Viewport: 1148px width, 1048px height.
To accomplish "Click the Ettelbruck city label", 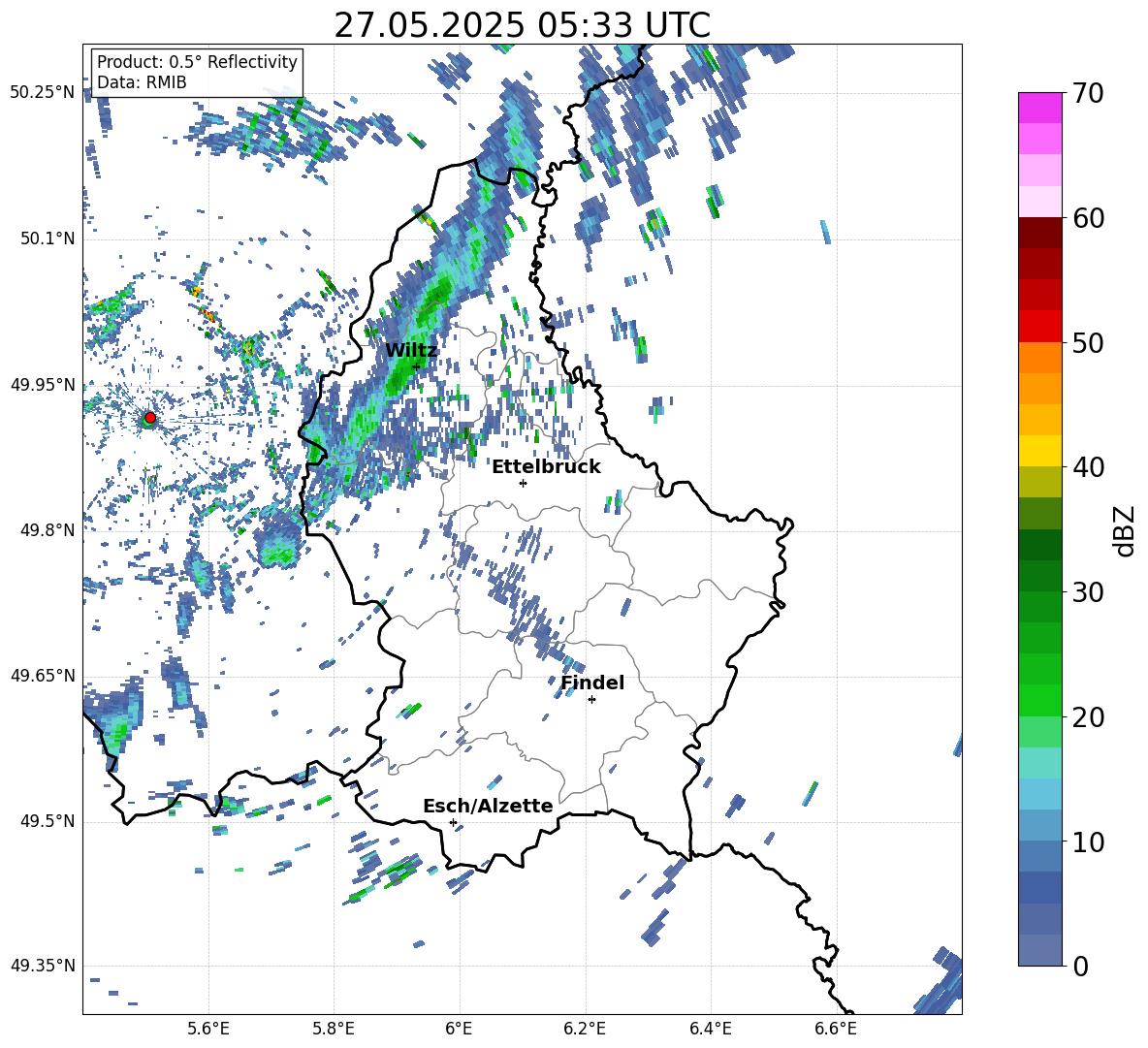I will tap(546, 467).
